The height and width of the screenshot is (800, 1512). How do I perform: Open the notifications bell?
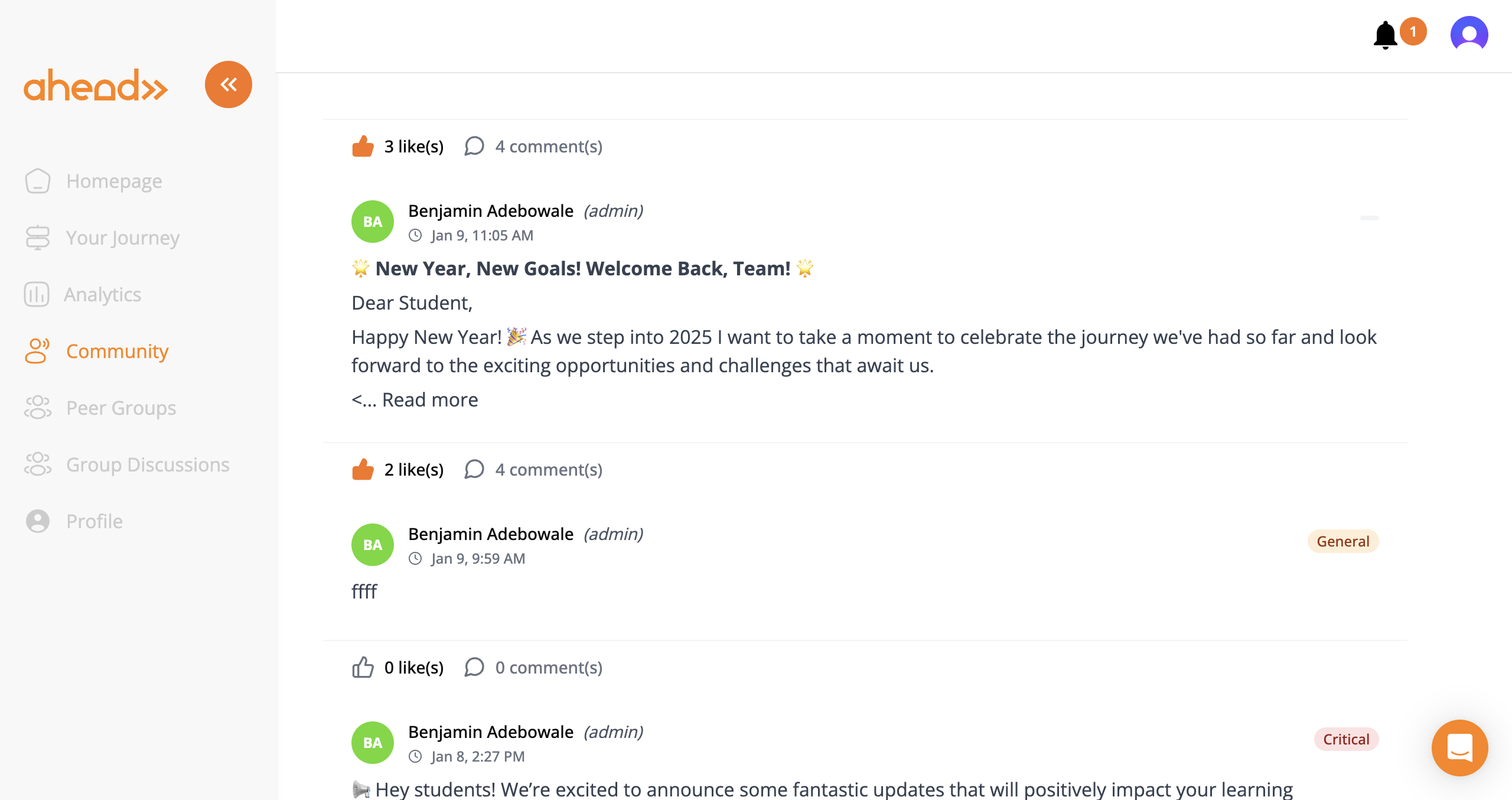tap(1384, 34)
